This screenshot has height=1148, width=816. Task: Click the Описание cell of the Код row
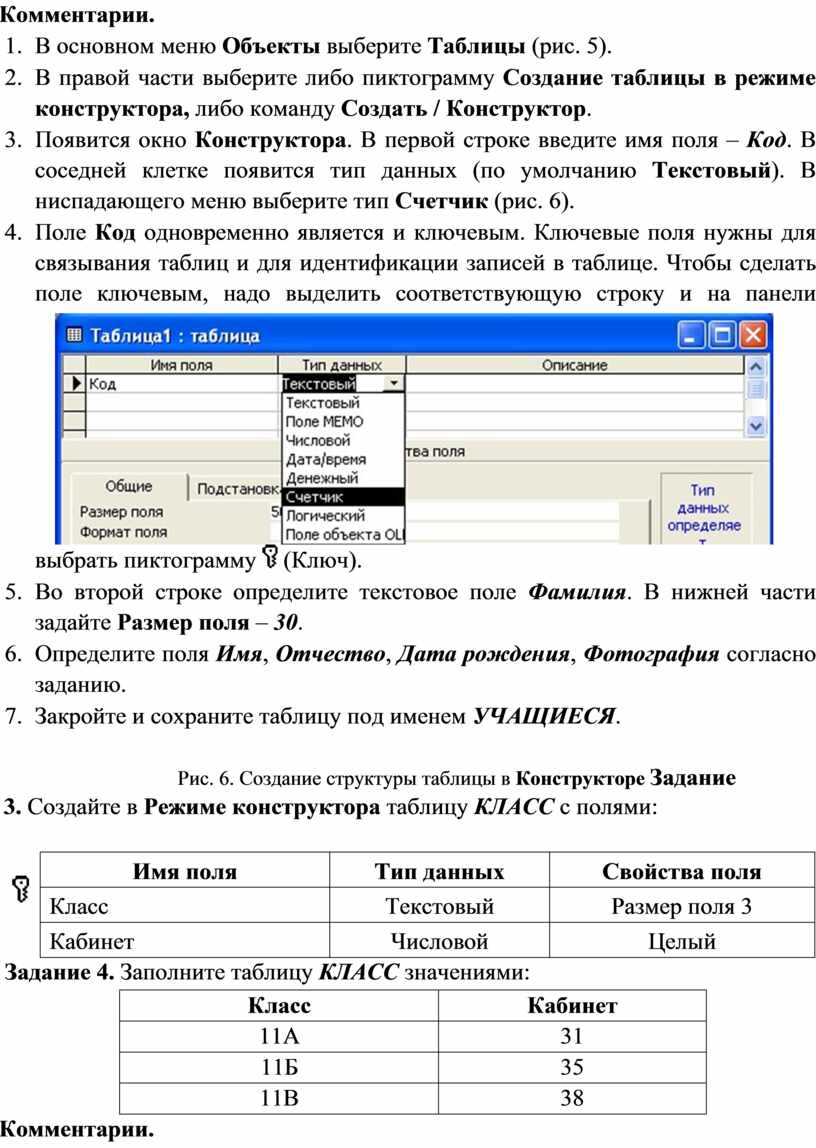click(x=574, y=383)
